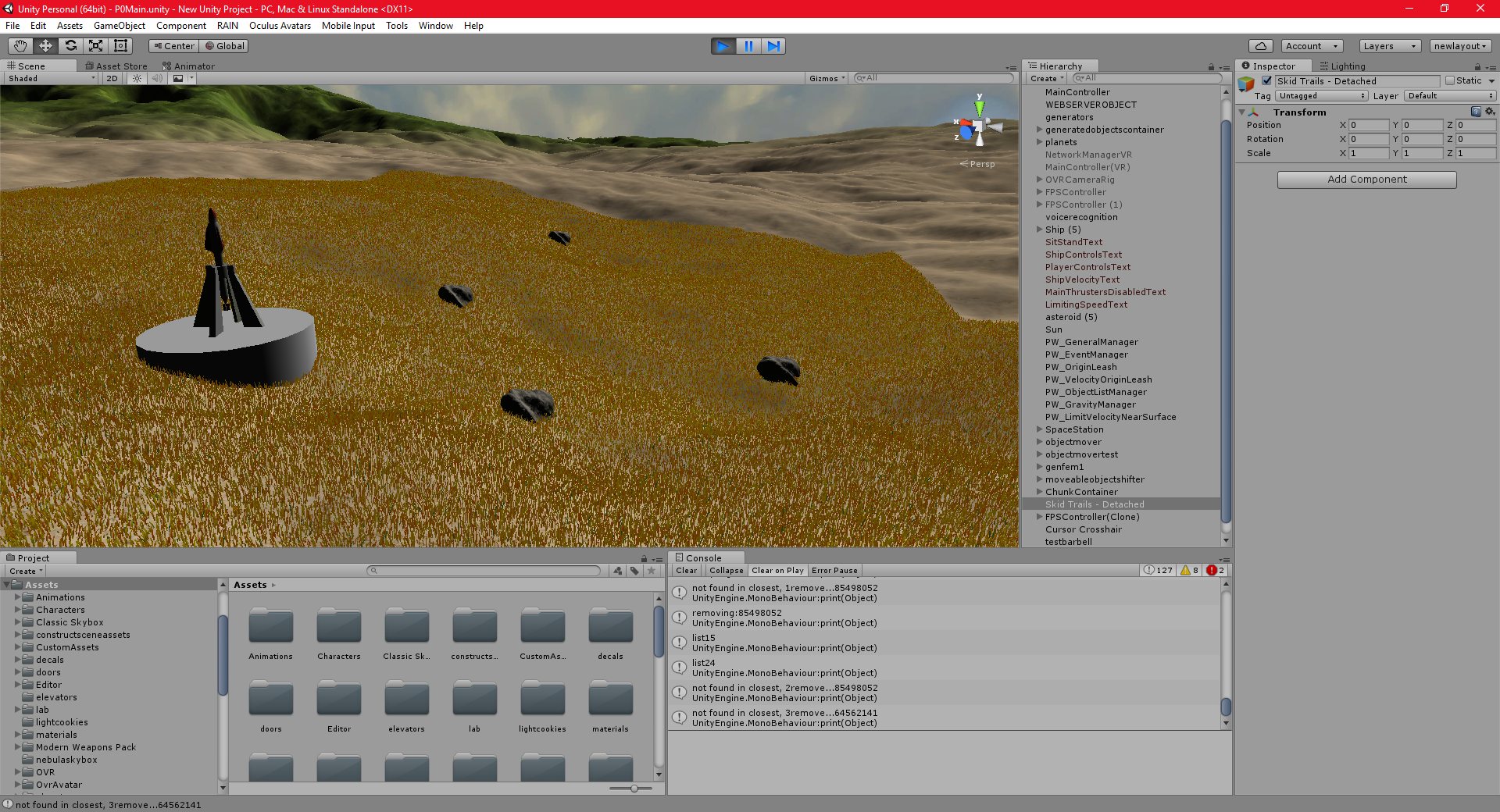
Task: Collapse the Transform component
Action: tap(1241, 112)
